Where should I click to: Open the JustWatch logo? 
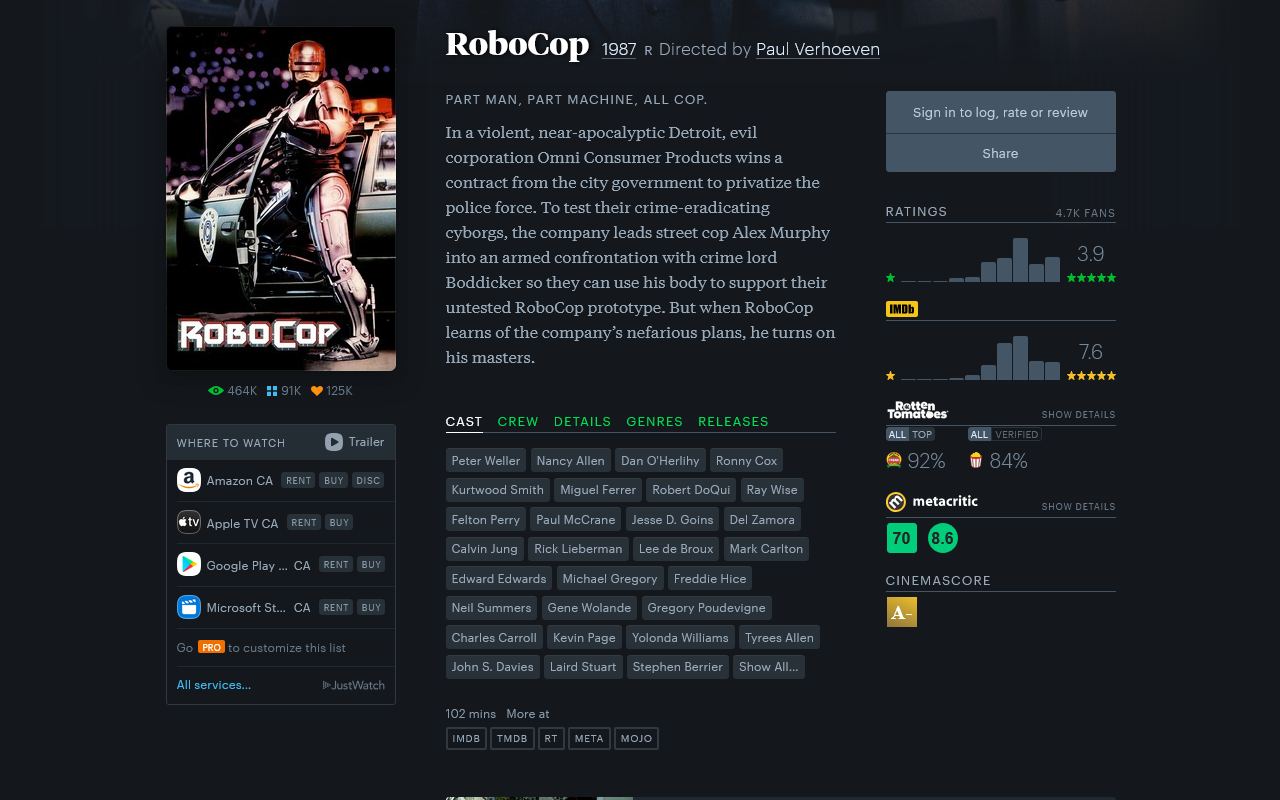pos(353,685)
